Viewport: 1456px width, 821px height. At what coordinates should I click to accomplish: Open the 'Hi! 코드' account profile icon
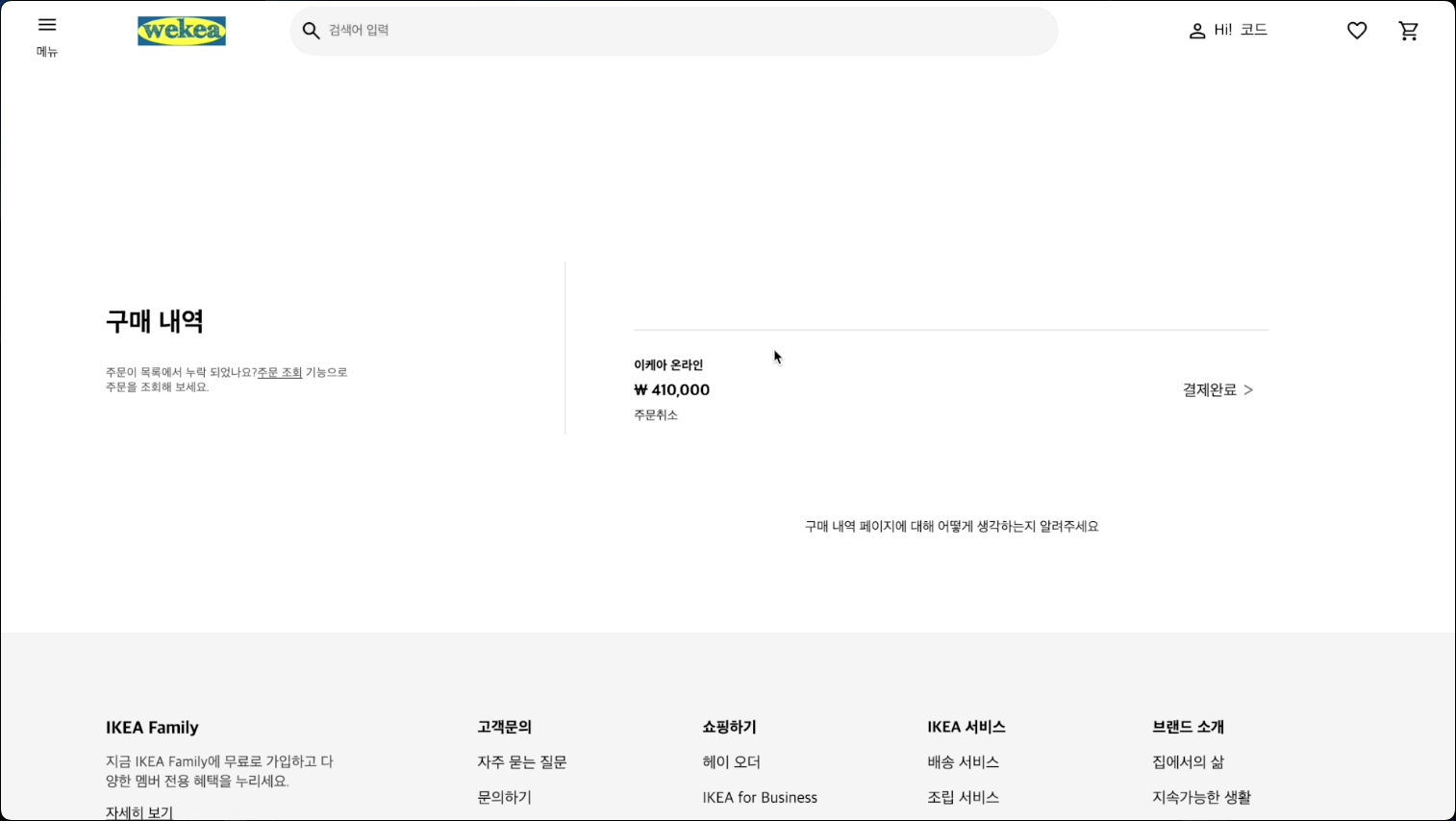[x=1196, y=30]
